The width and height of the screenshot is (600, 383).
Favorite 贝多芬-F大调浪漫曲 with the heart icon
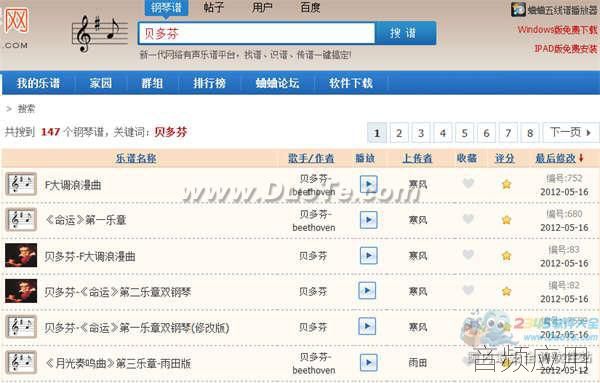tap(468, 254)
